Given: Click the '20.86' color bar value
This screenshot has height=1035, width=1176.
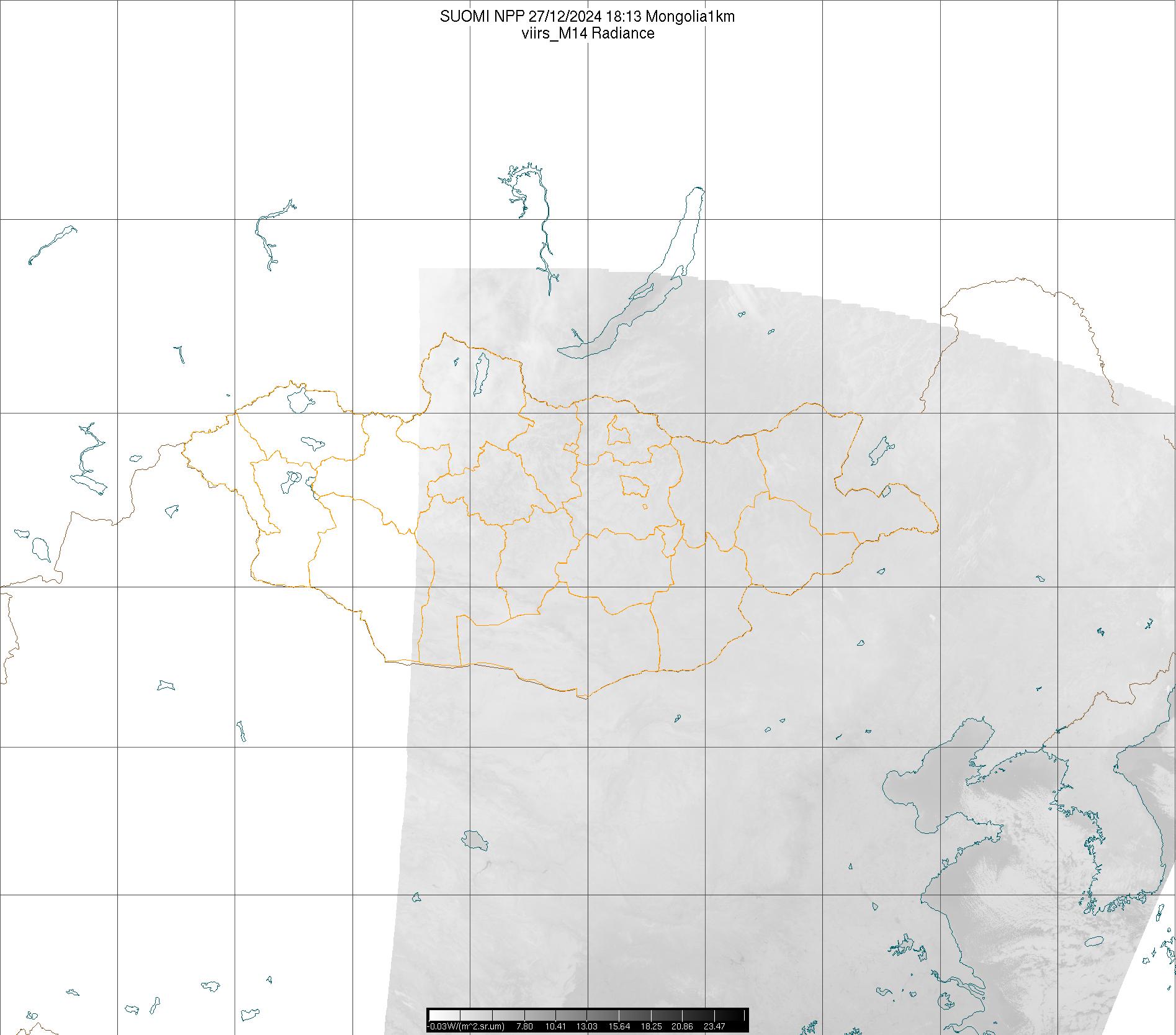Looking at the screenshot, I should [x=682, y=1026].
